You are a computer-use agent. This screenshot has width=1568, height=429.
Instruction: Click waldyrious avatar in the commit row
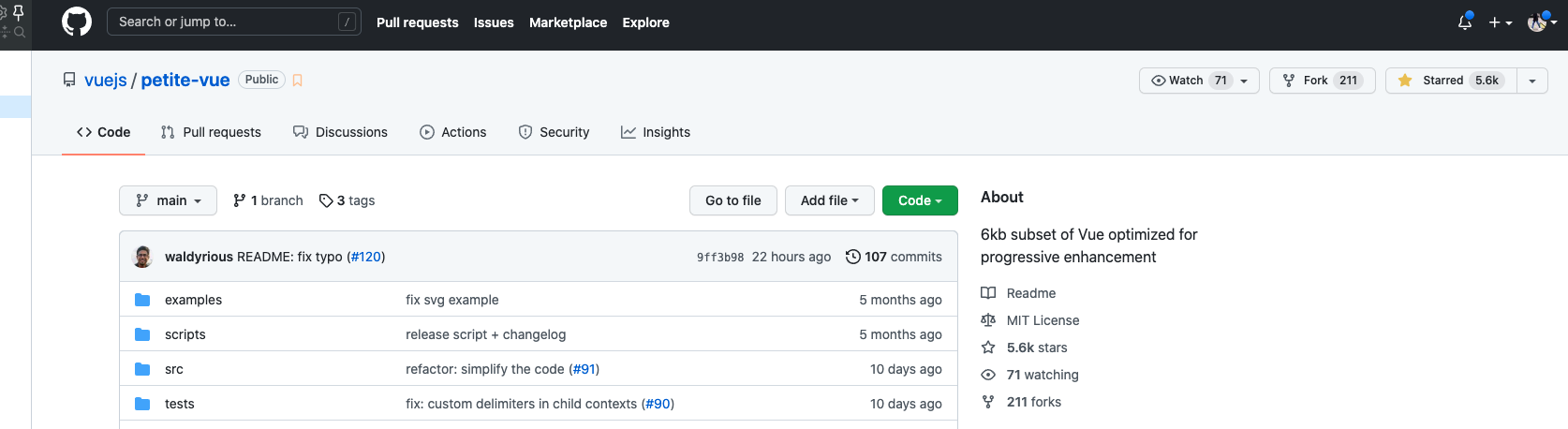143,257
